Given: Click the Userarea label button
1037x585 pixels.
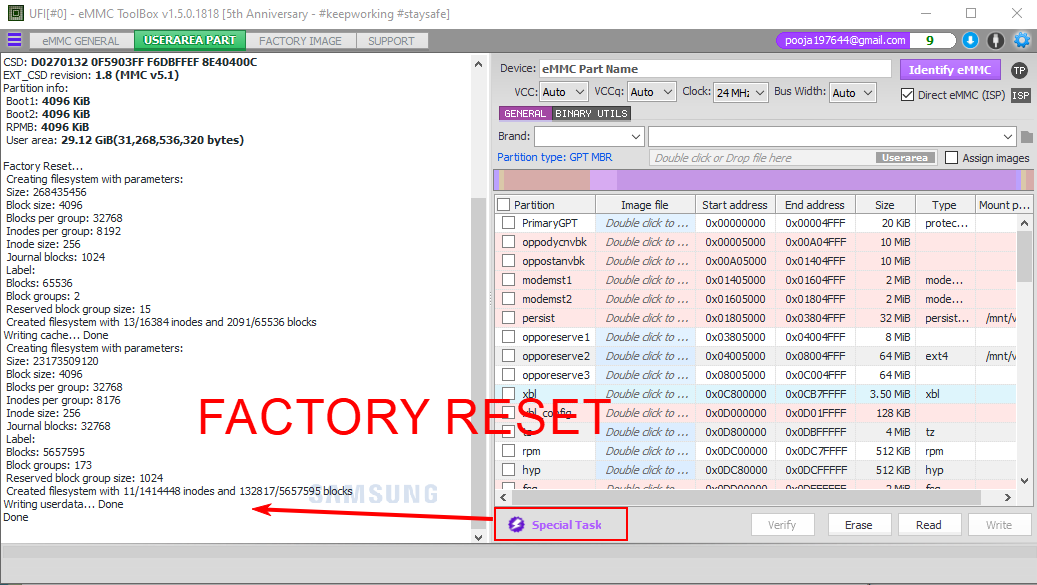Looking at the screenshot, I should [x=905, y=158].
